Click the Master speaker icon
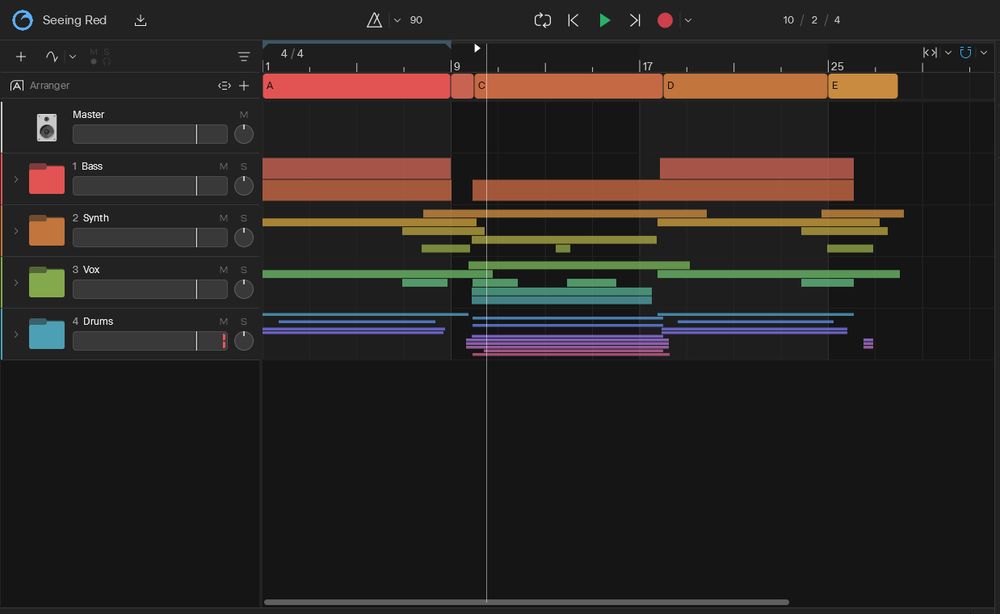The height and width of the screenshot is (614, 1000). [x=47, y=128]
